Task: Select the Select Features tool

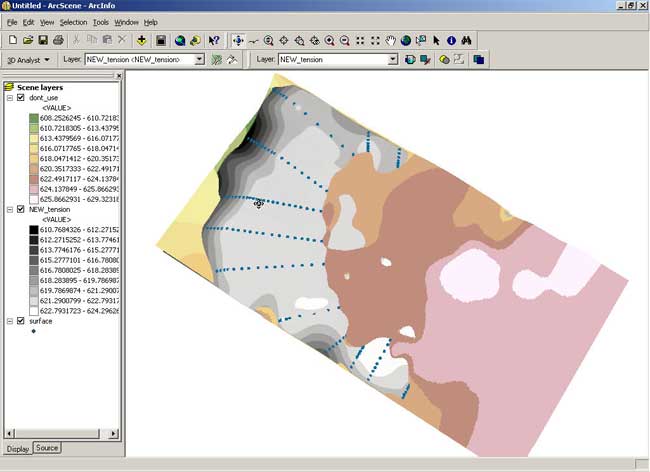Action: point(421,40)
